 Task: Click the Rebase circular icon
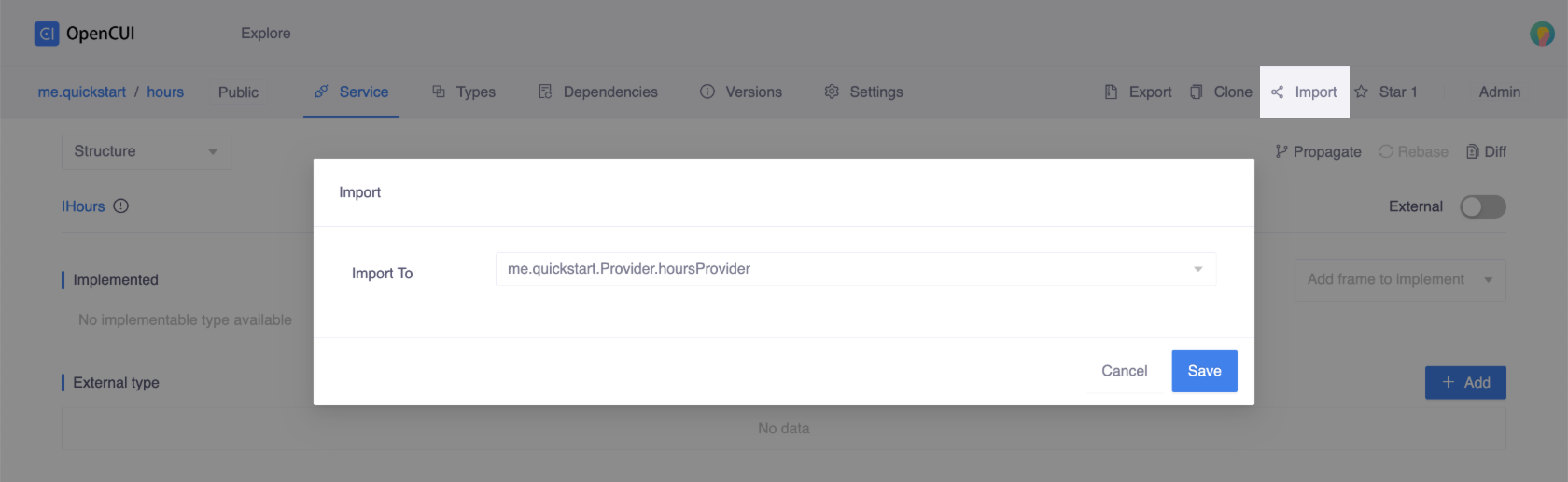coord(1386,151)
